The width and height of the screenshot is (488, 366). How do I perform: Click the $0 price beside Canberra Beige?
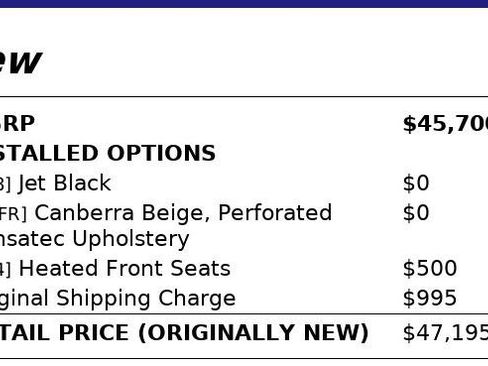416,213
